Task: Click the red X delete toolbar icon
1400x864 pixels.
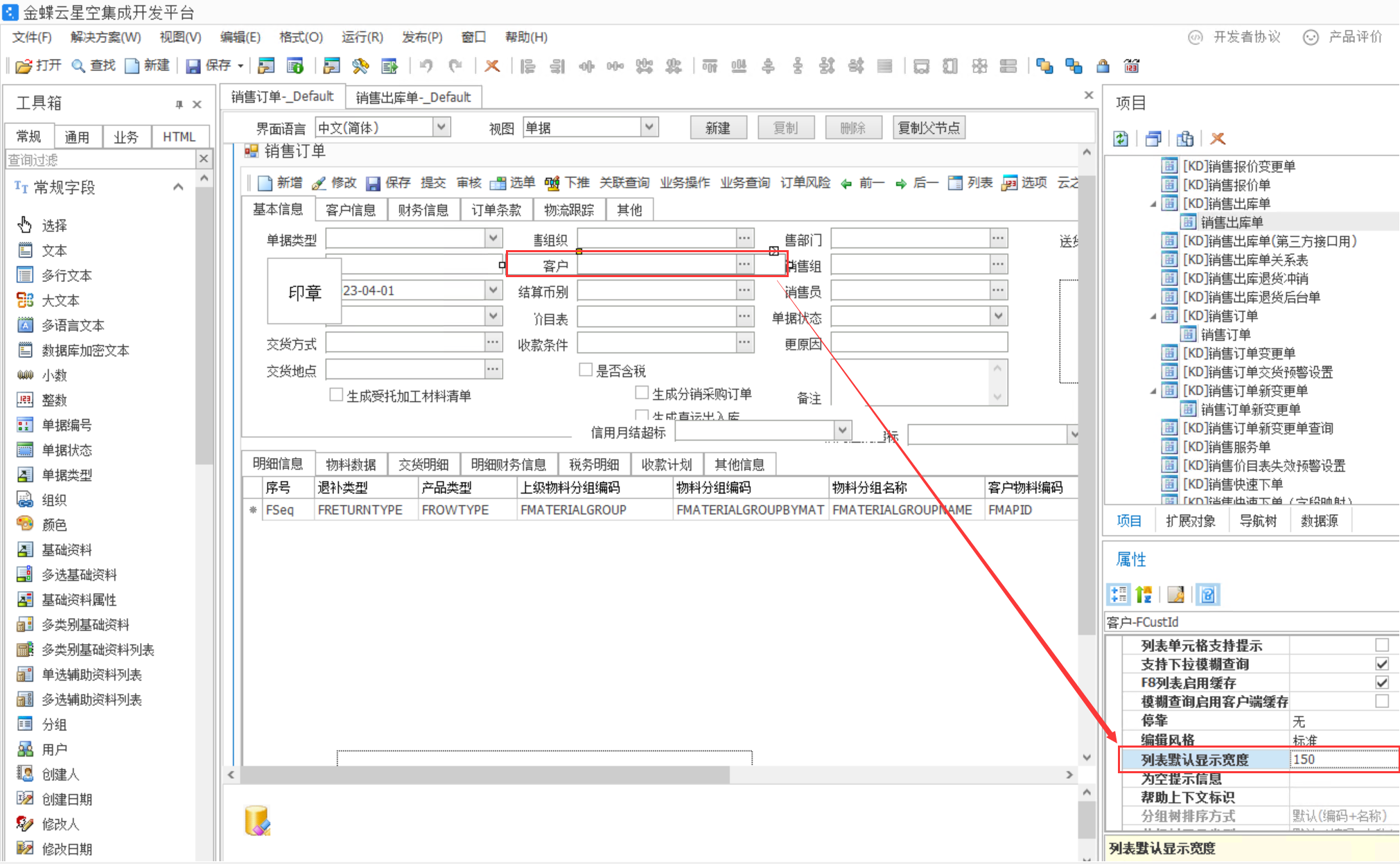Action: click(492, 66)
